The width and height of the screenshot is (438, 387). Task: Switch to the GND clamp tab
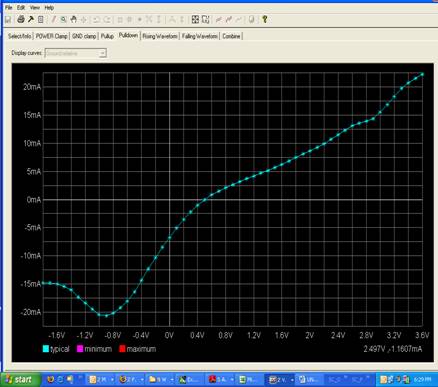pyautogui.click(x=84, y=36)
